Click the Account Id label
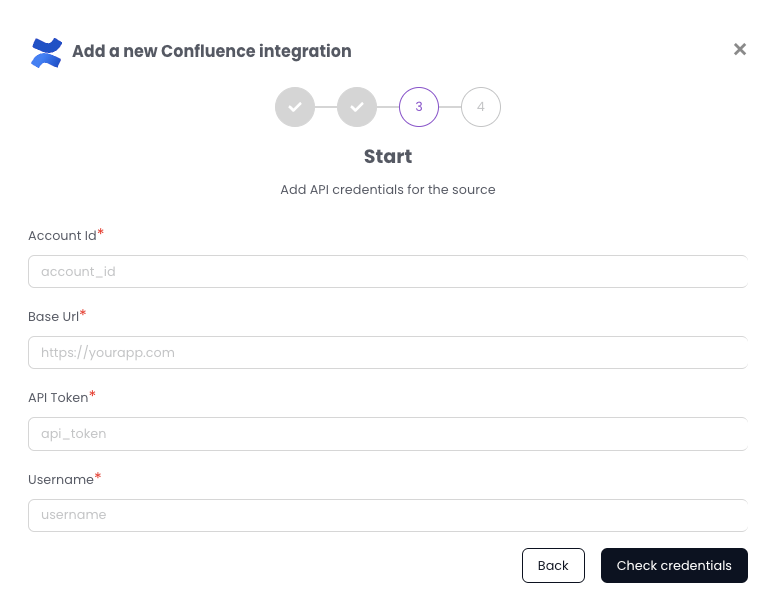 tap(62, 236)
